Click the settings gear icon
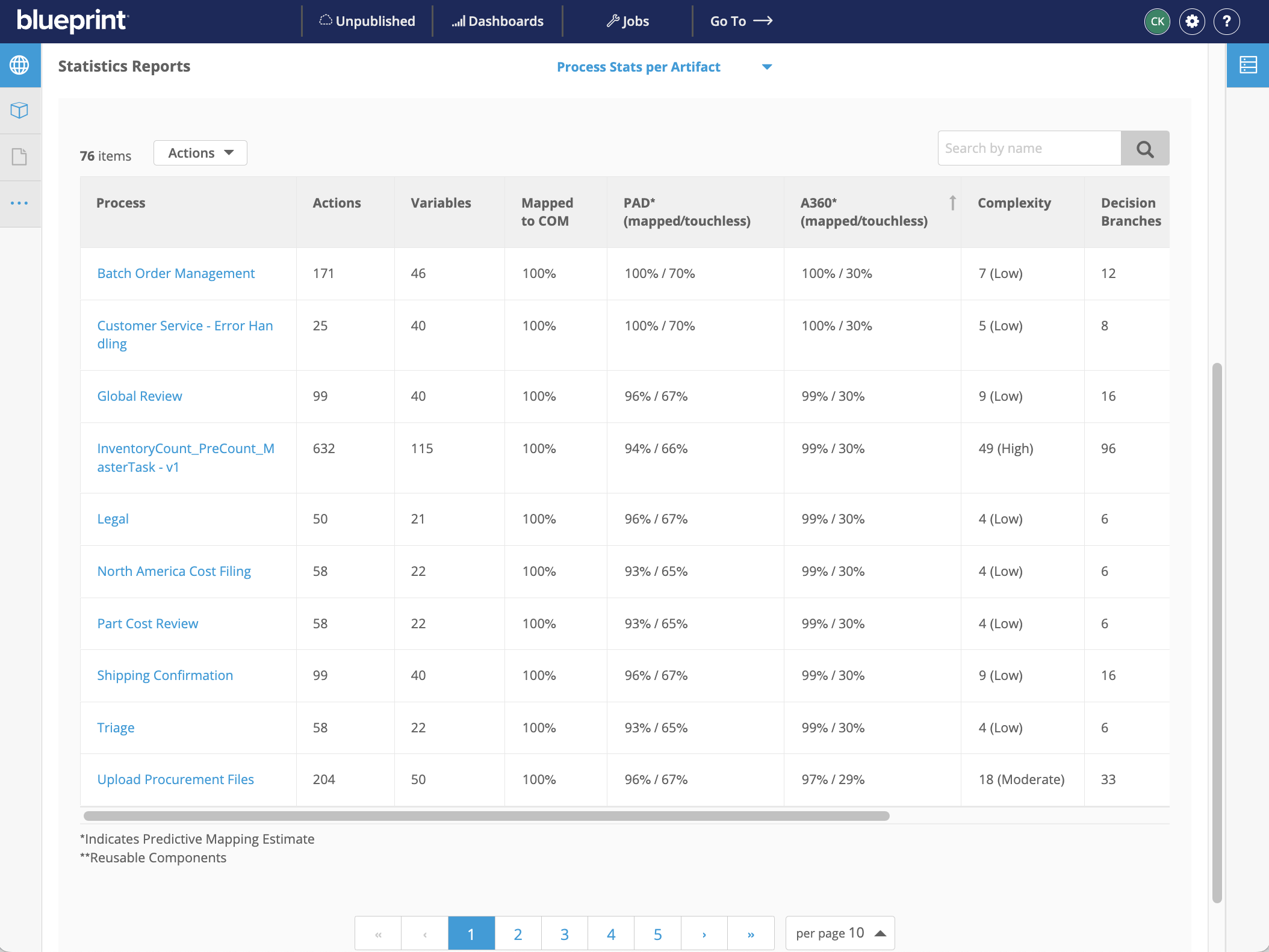The width and height of the screenshot is (1269, 952). coord(1191,22)
